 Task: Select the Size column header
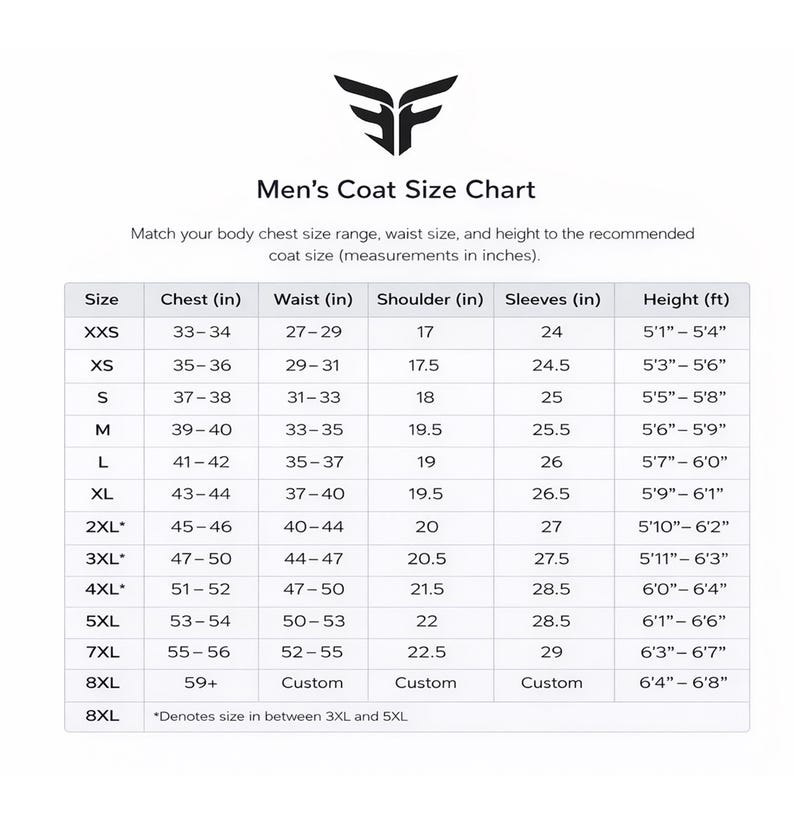(102, 299)
